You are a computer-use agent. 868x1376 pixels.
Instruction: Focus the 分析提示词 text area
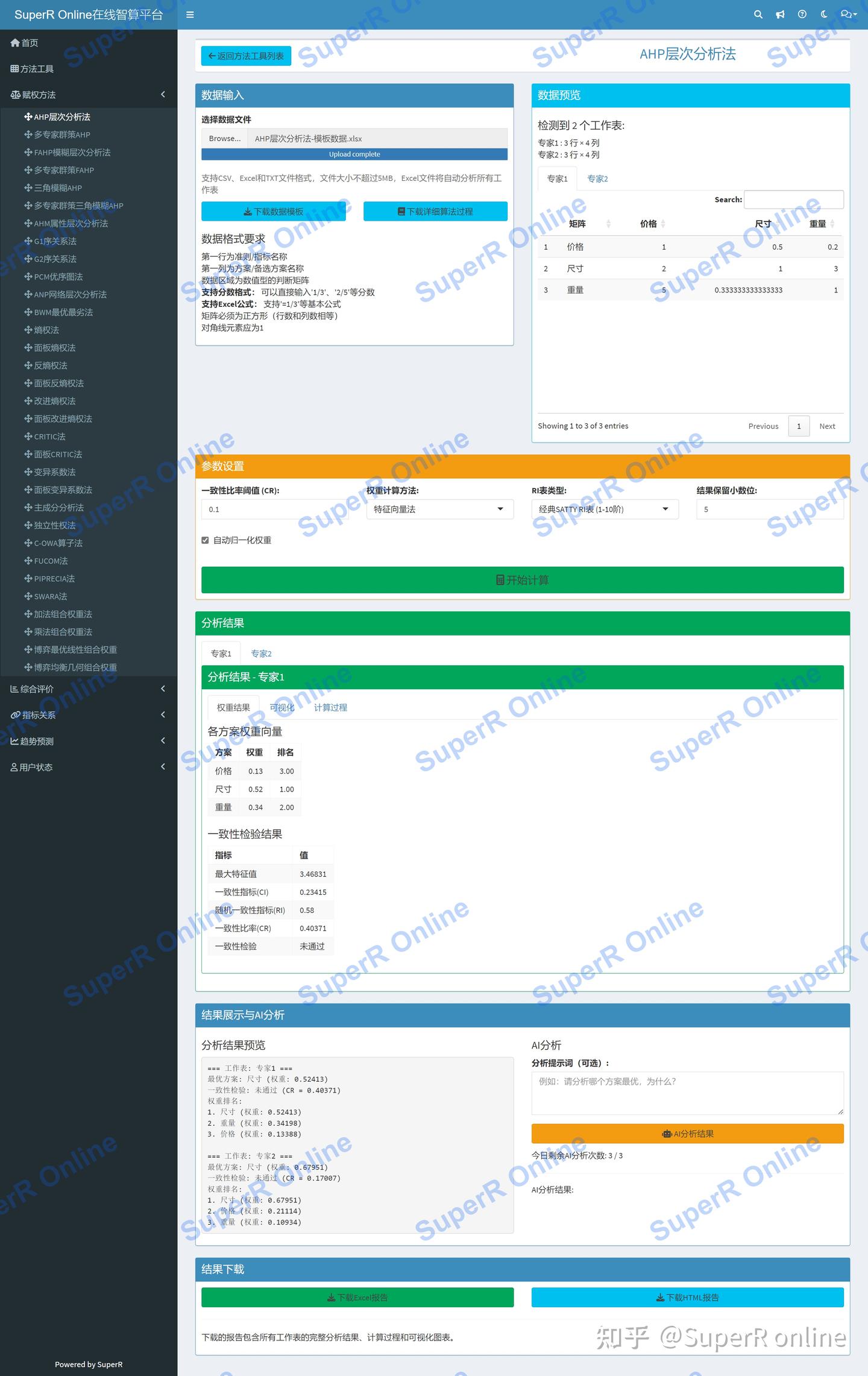point(688,1093)
